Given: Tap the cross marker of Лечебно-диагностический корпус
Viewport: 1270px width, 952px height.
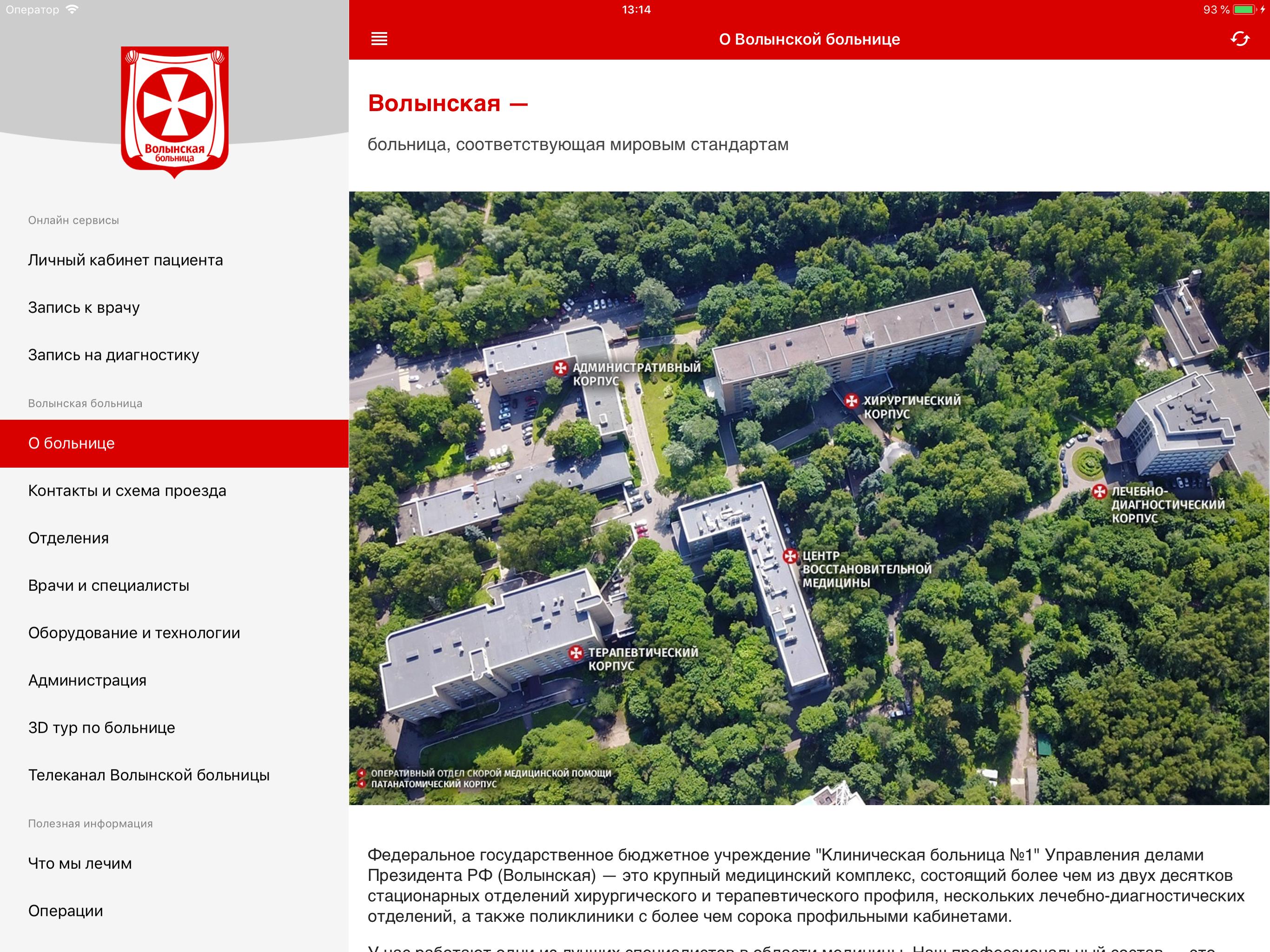Looking at the screenshot, I should coord(1099,492).
